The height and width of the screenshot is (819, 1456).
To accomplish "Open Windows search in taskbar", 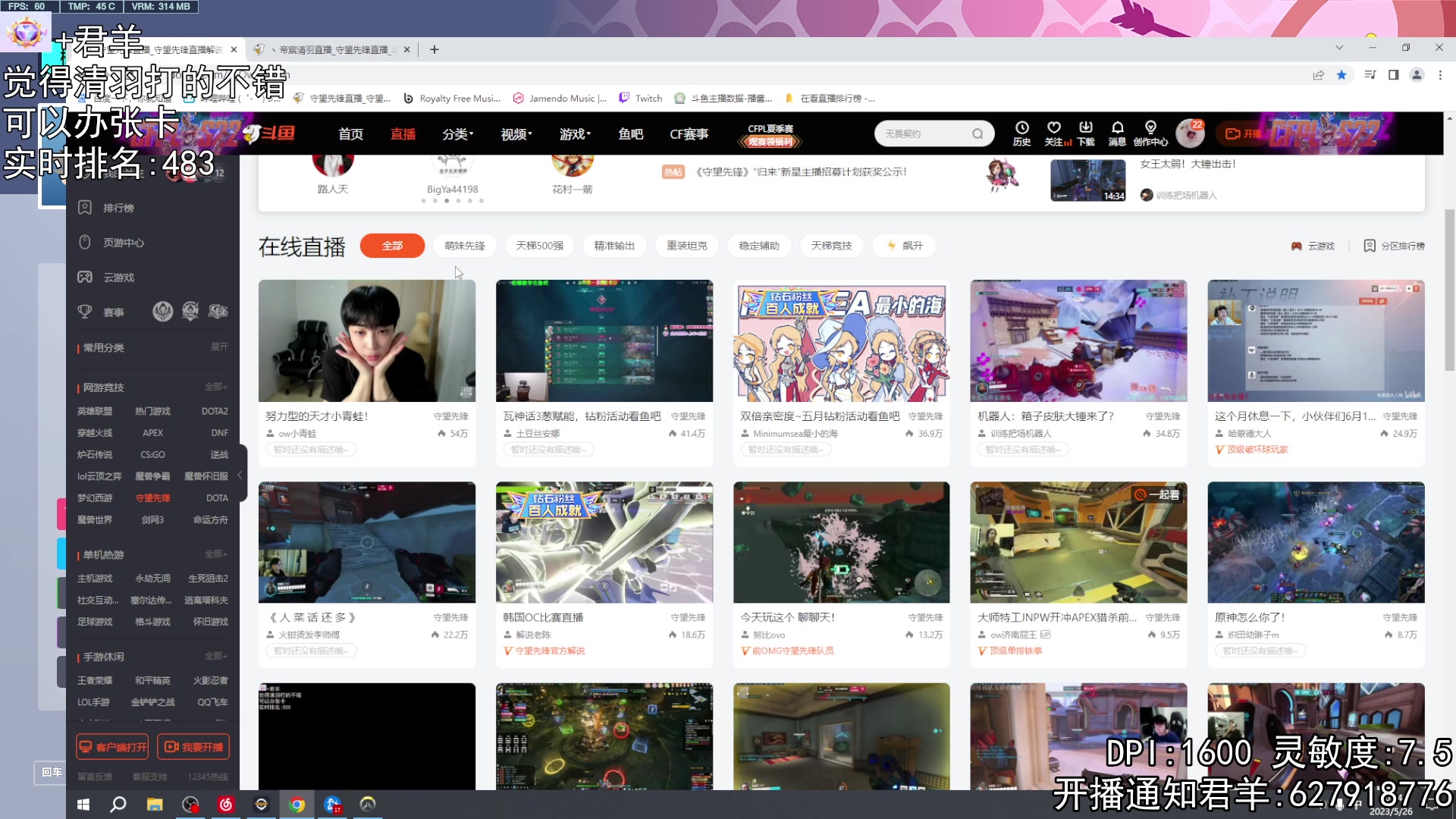I will 118,804.
